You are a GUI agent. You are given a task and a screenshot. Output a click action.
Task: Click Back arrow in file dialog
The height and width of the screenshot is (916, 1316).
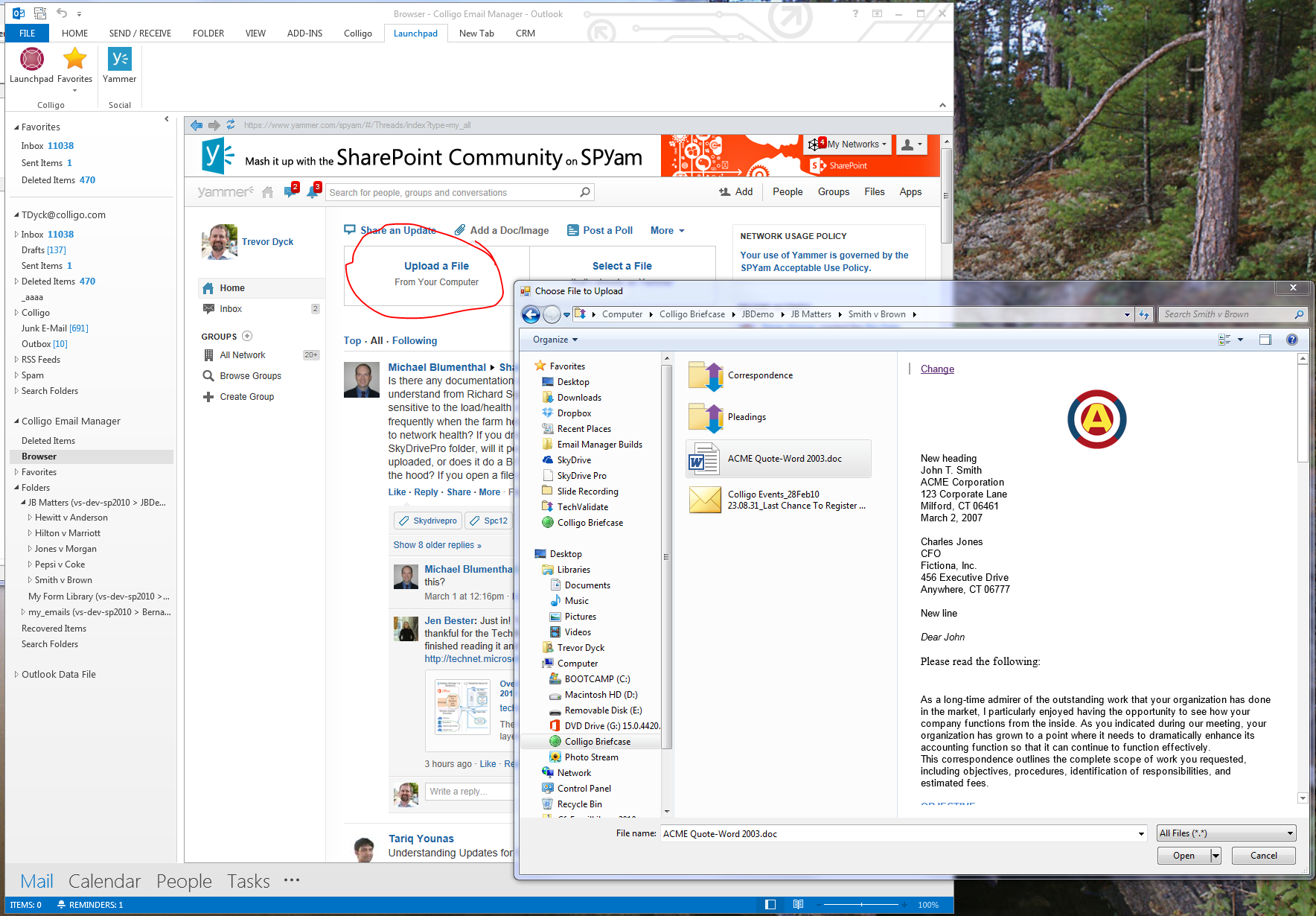pos(531,314)
